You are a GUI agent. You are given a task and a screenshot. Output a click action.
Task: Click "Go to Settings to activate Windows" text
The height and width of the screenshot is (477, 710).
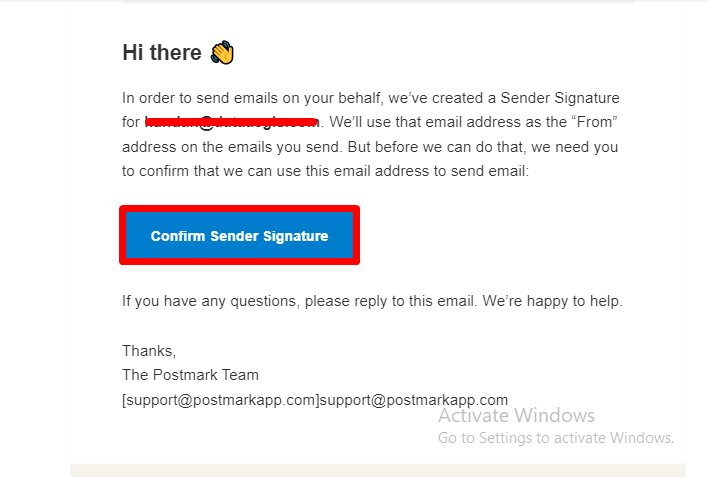pos(556,438)
